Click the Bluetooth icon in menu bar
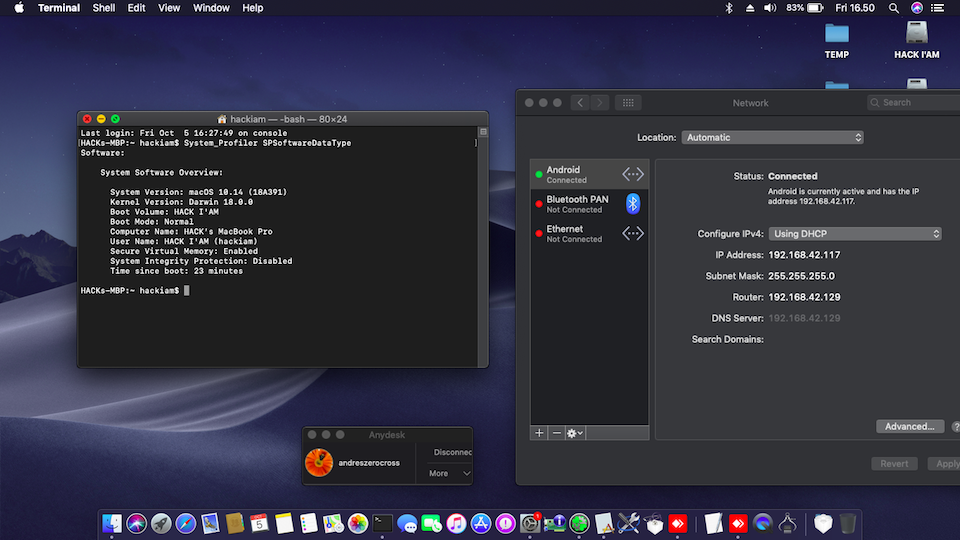The width and height of the screenshot is (960, 540). [729, 8]
